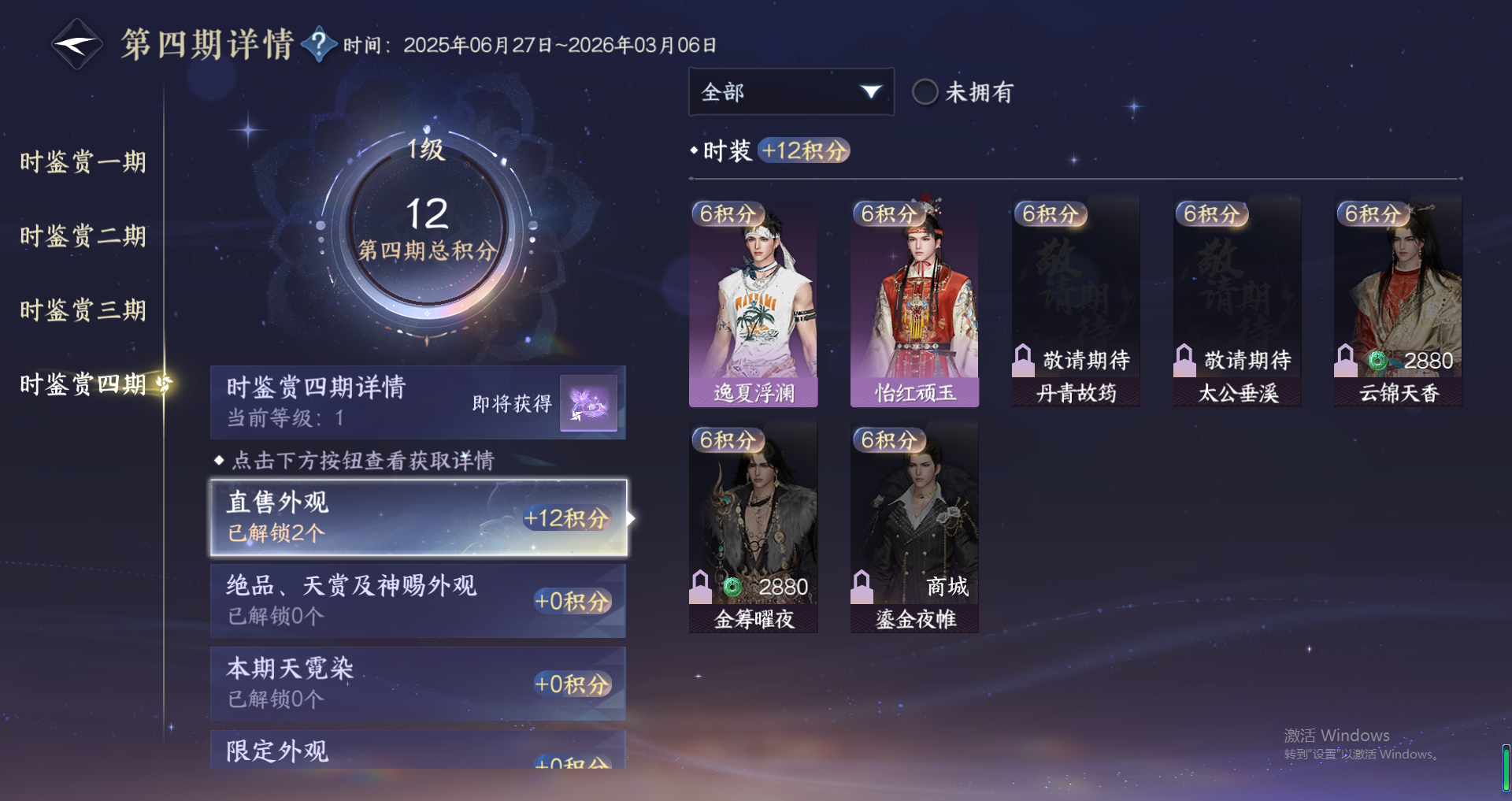This screenshot has height=801, width=1512.
Task: Select 绝品、天赏及神赐外观 category button
Action: [x=418, y=600]
